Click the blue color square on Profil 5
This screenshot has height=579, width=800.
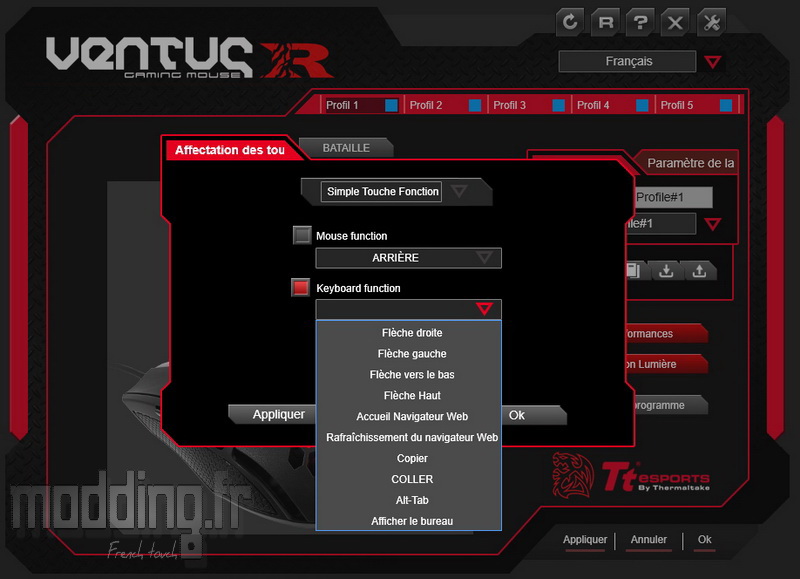(x=726, y=105)
